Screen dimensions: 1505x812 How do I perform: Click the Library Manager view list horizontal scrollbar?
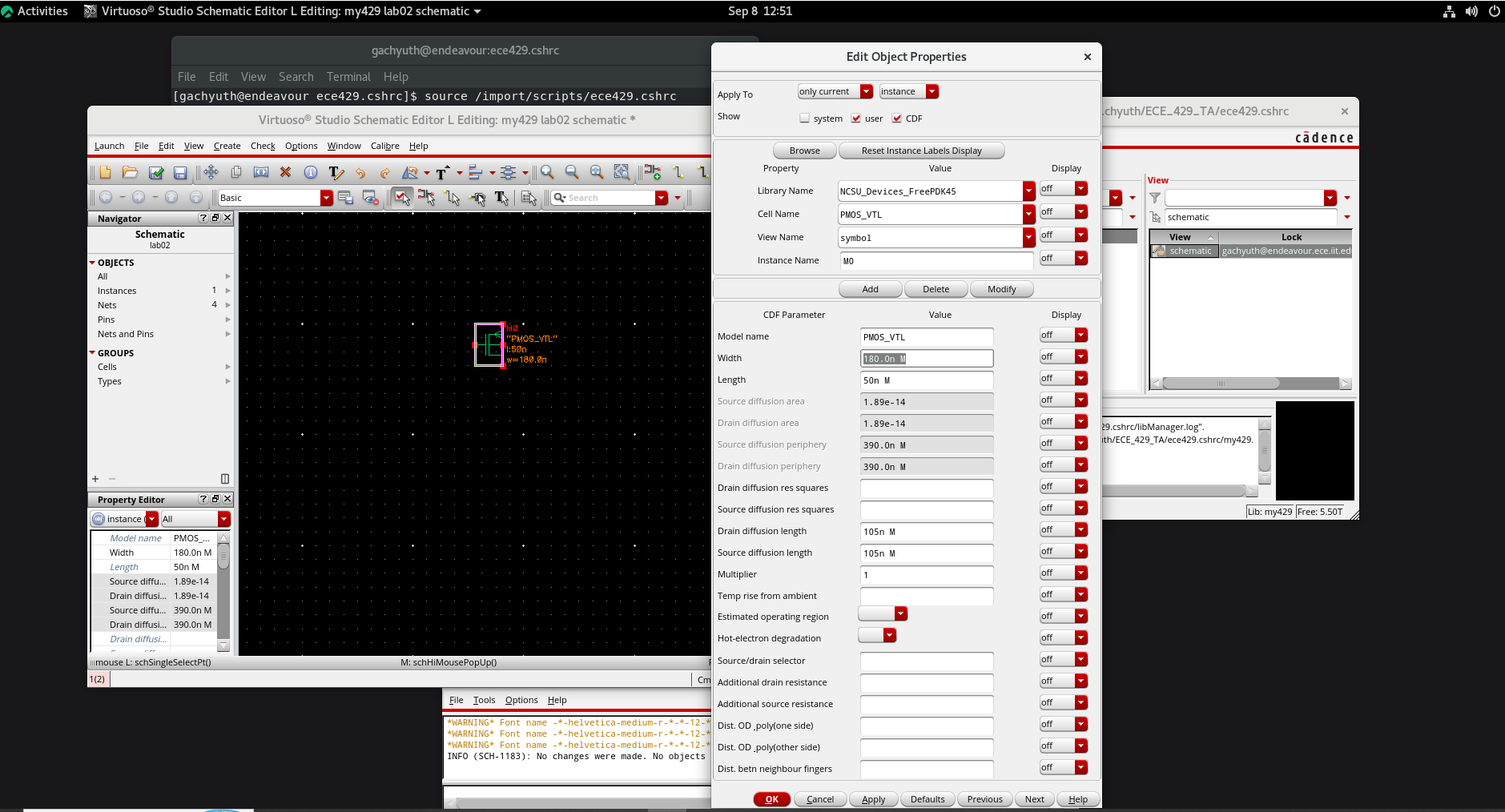point(1250,384)
